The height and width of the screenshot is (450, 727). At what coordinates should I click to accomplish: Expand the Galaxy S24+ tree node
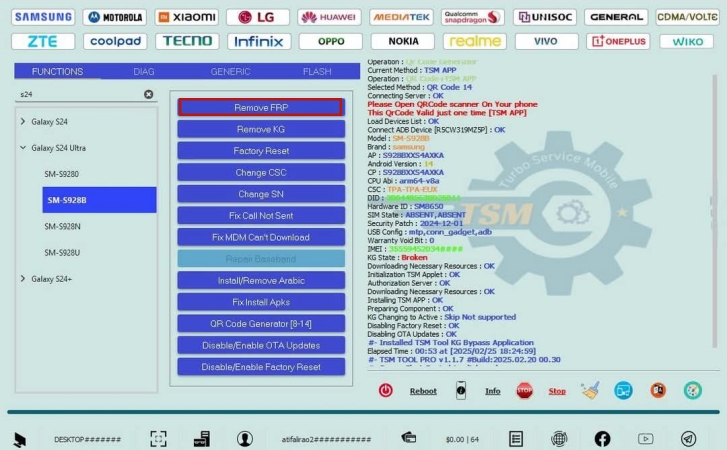[23, 279]
